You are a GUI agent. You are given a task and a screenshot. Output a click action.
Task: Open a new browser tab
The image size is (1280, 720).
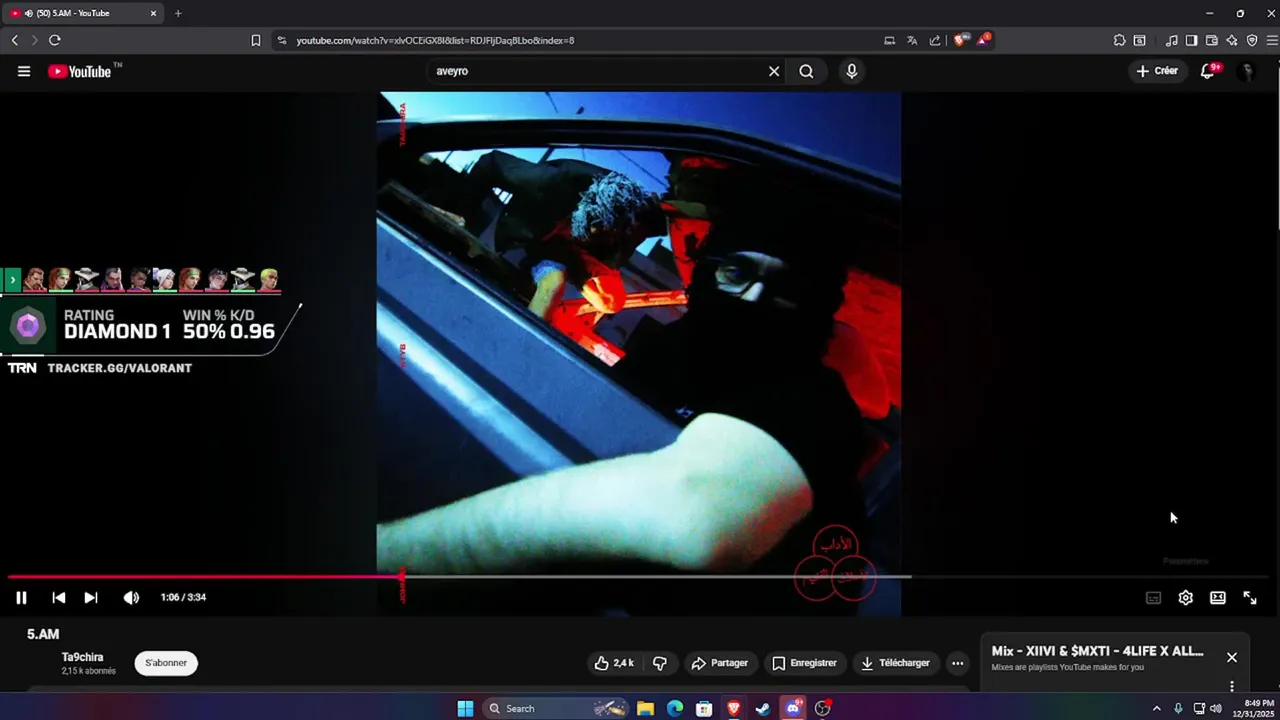pos(178,13)
